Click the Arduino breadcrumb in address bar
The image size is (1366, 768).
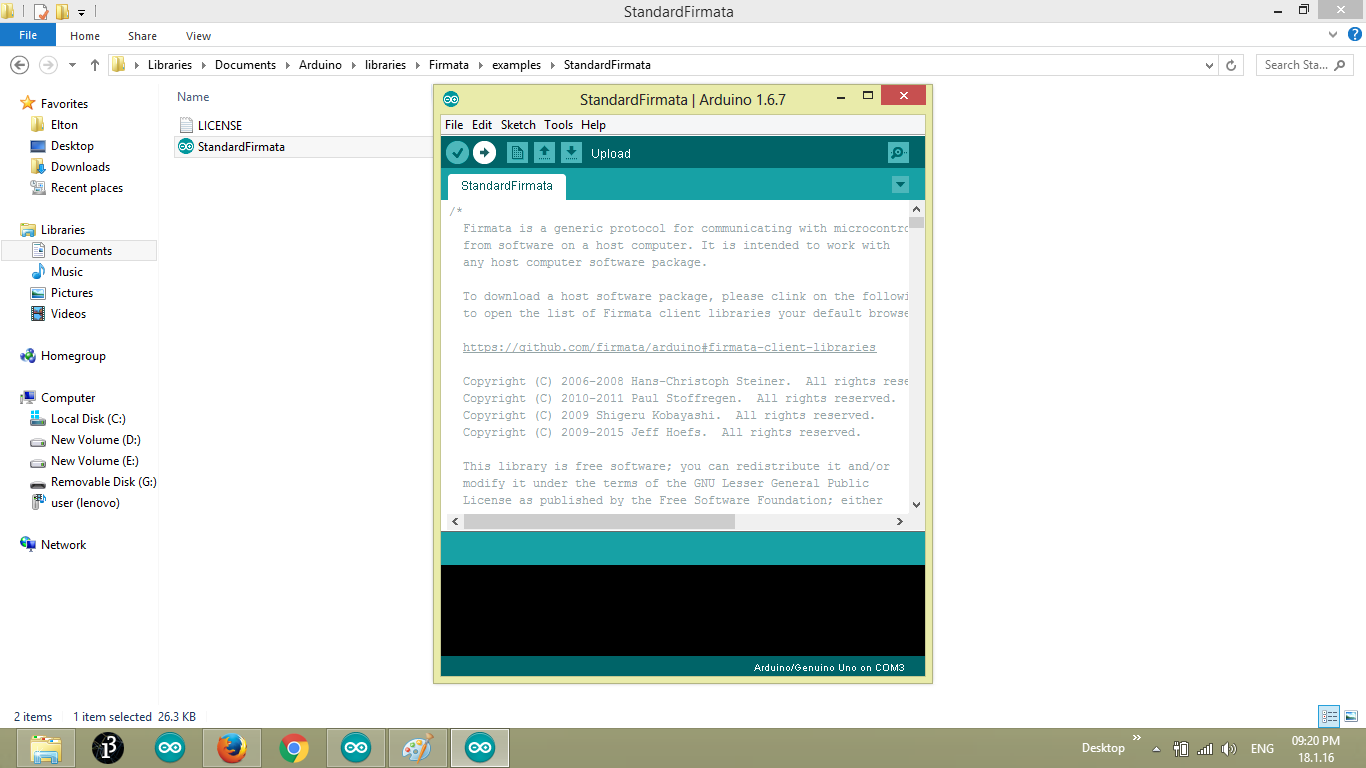tap(320, 65)
